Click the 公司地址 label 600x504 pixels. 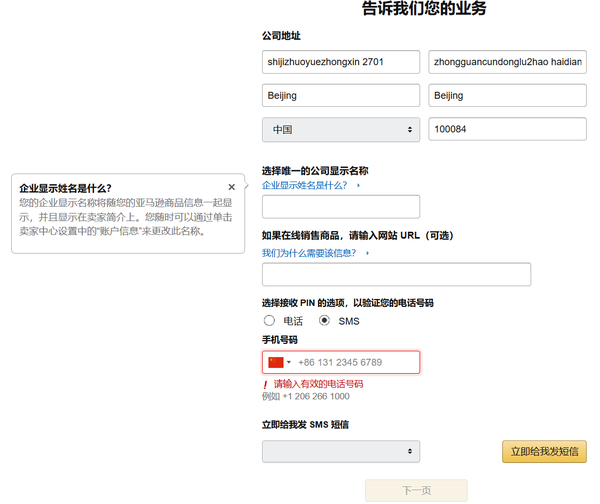tap(281, 36)
